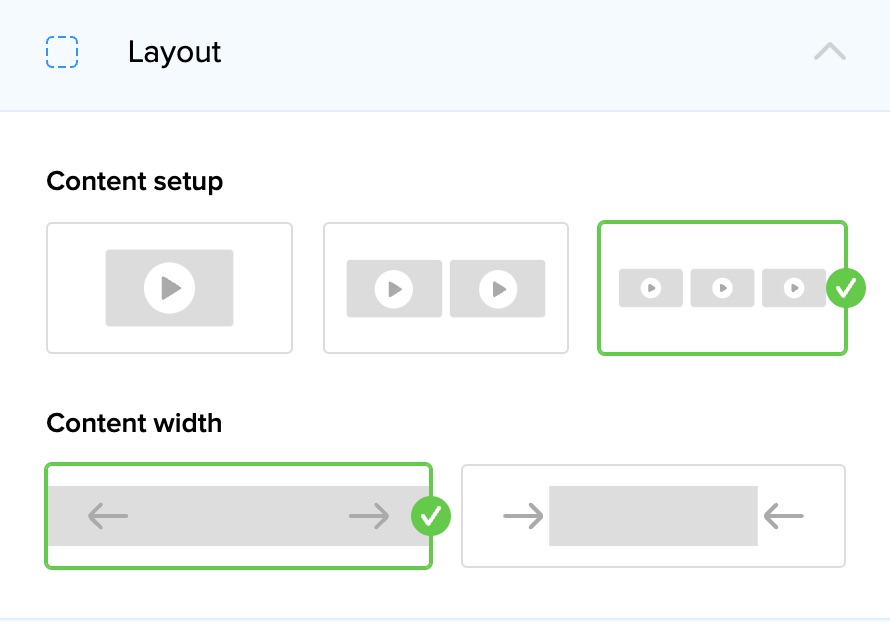Click the left-pointing arrow in full-width option
The width and height of the screenshot is (890, 622).
108,516
